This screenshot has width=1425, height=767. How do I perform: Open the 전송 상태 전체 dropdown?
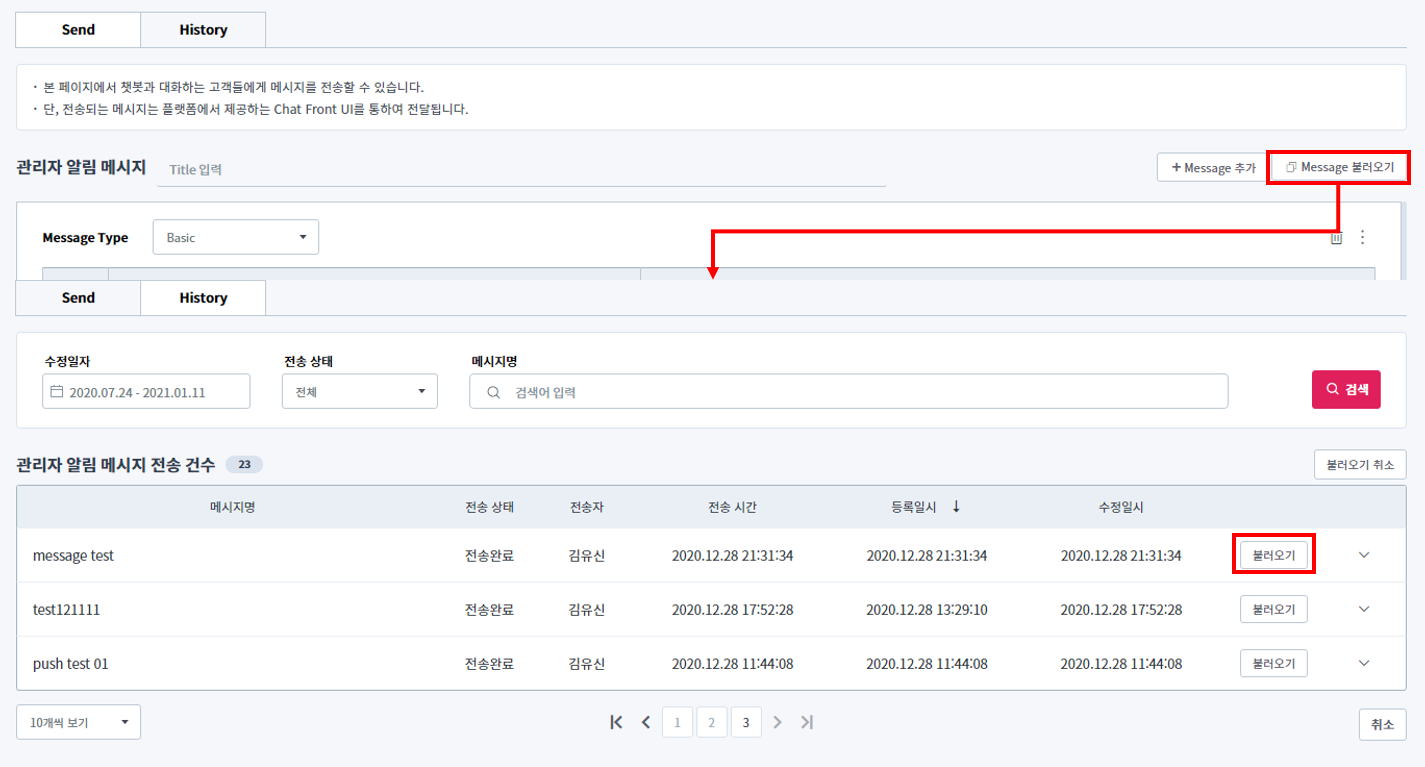pyautogui.click(x=359, y=392)
